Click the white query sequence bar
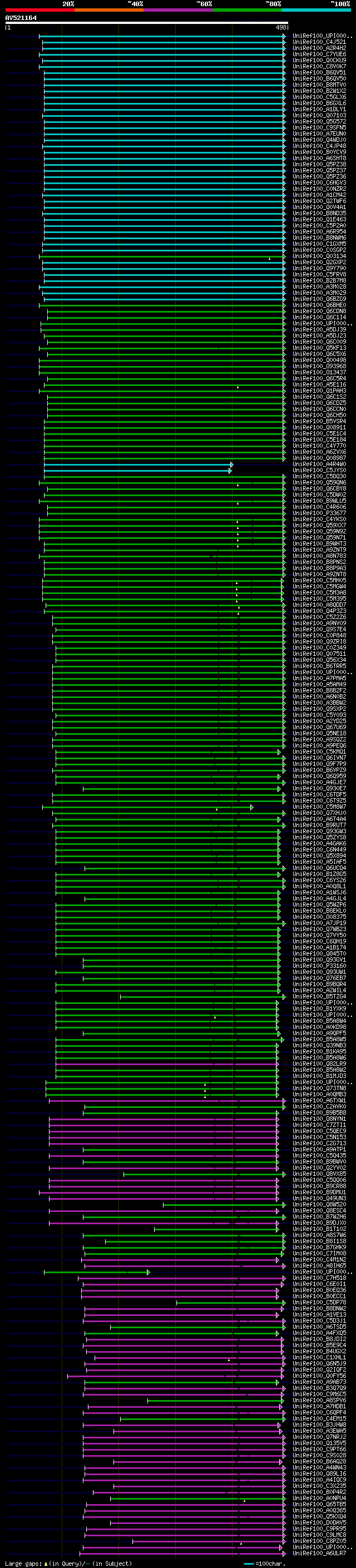The image size is (356, 1568). point(146,23)
